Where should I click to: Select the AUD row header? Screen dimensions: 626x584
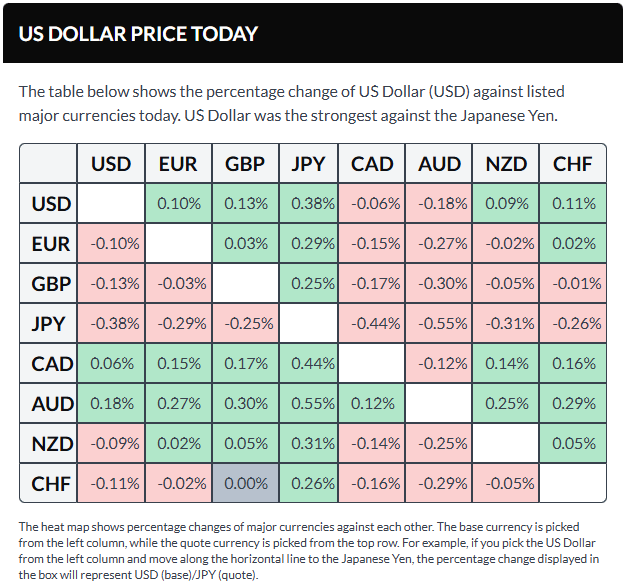point(51,403)
